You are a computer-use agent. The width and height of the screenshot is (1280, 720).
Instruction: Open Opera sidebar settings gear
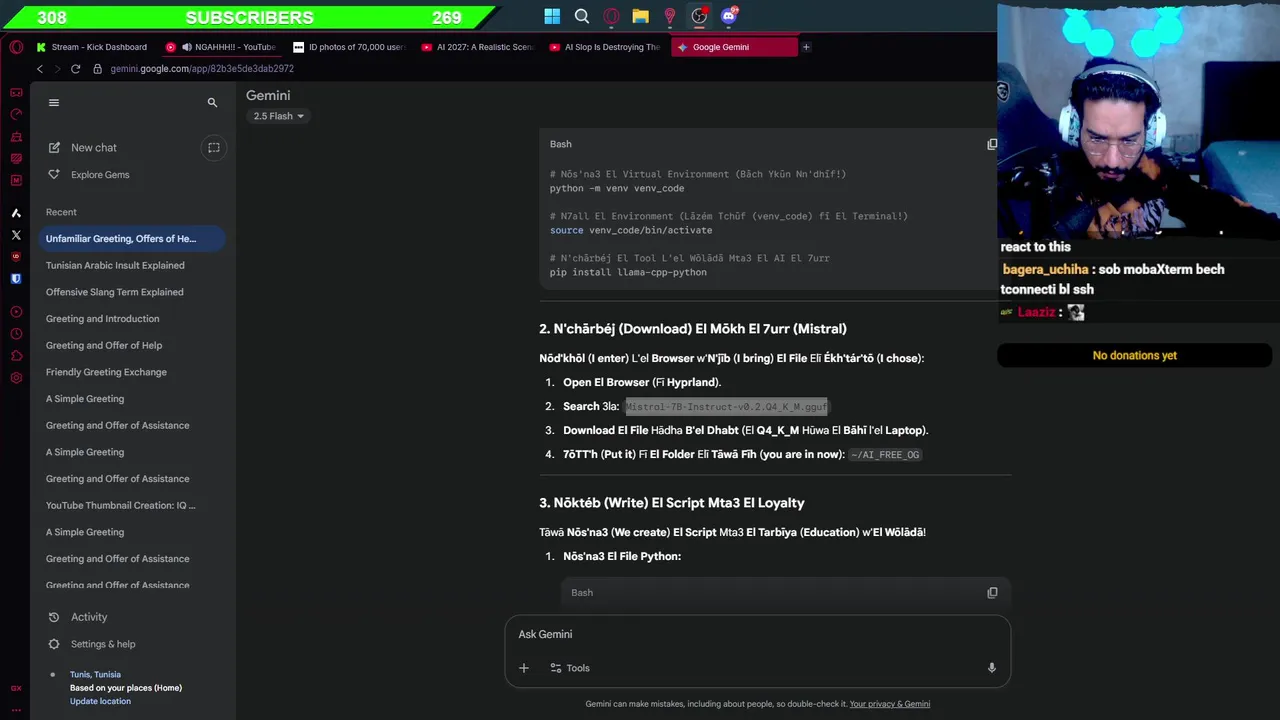coord(16,378)
